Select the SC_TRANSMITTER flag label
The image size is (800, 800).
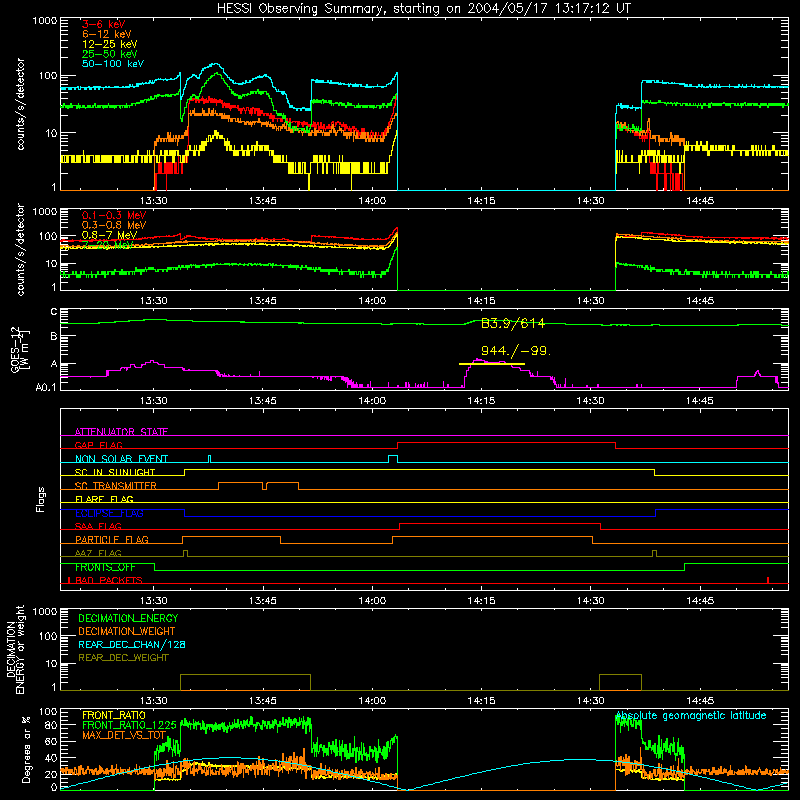pyautogui.click(x=116, y=486)
